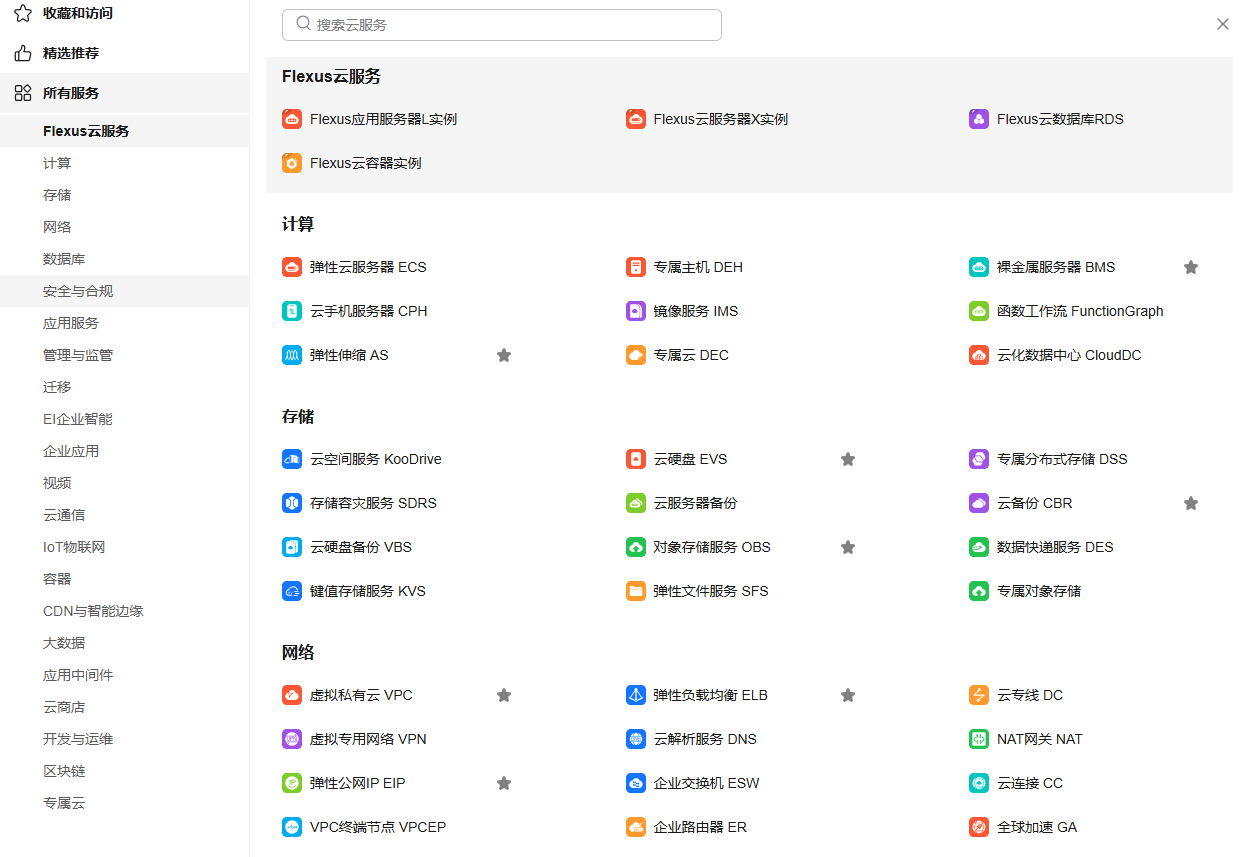Click the 云硬盘 EVS icon
This screenshot has height=857, width=1239.
tap(636, 459)
